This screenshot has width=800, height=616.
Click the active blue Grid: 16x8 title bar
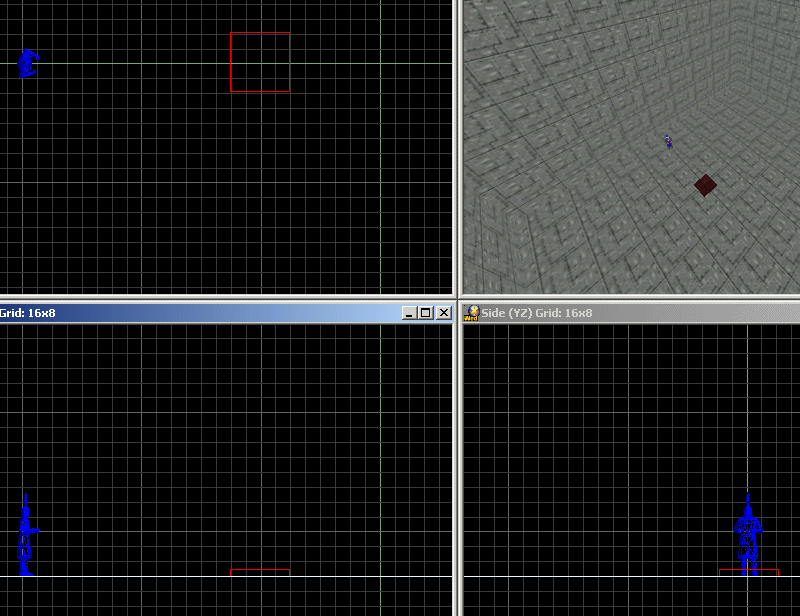pyautogui.click(x=200, y=313)
